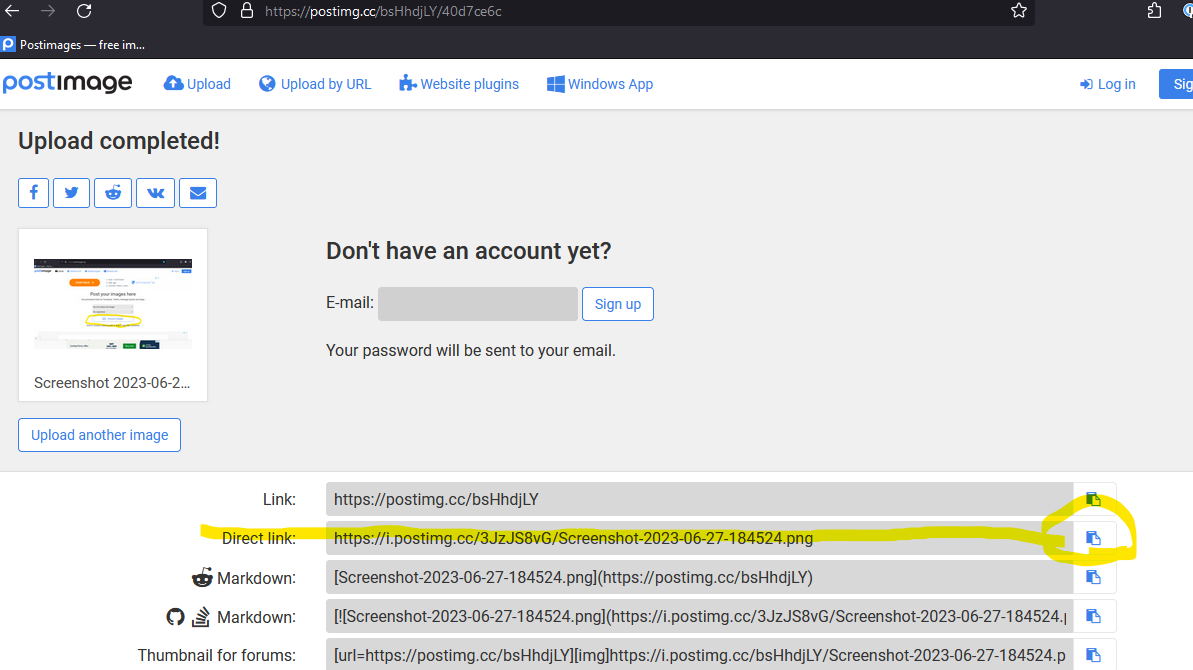This screenshot has width=1193, height=670.
Task: Click the Sign up button beside E-mail
Action: 618,303
